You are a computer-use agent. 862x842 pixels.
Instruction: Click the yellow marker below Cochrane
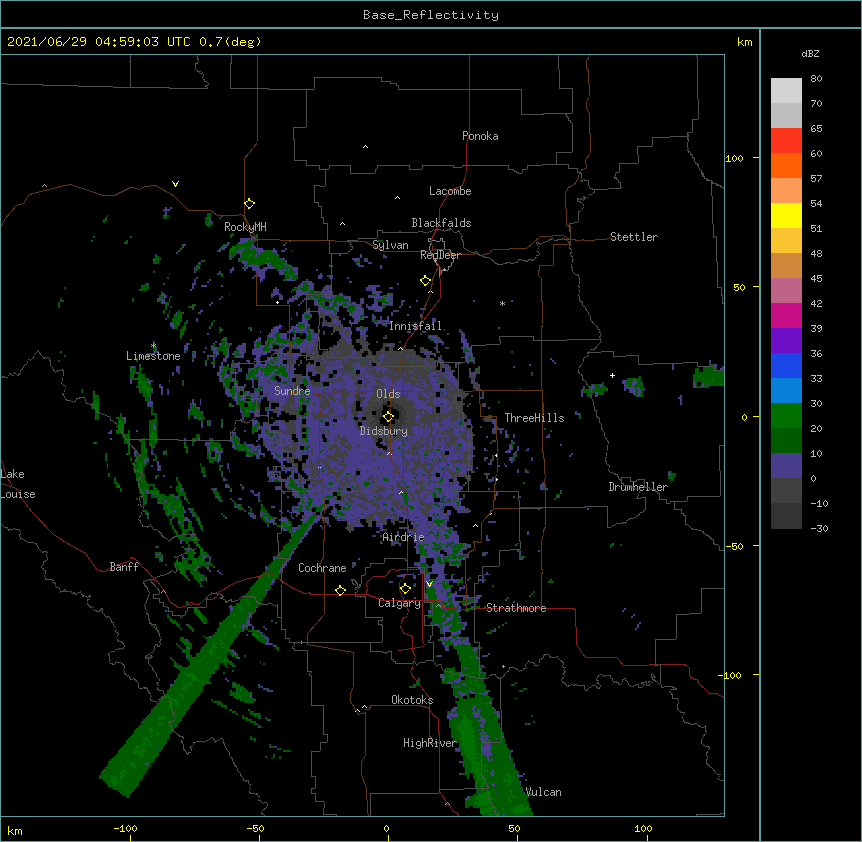(x=340, y=590)
